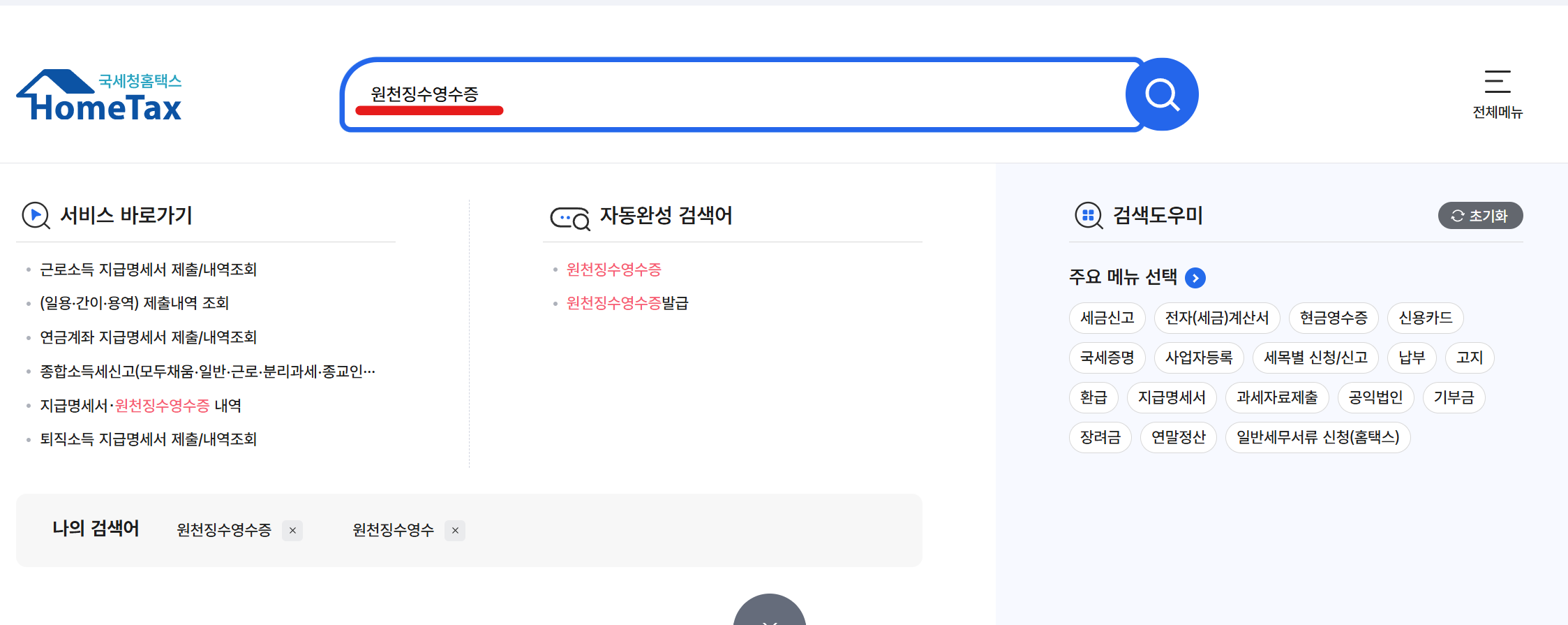
Task: Remove saved search 원천징수영수증
Action: (x=293, y=531)
